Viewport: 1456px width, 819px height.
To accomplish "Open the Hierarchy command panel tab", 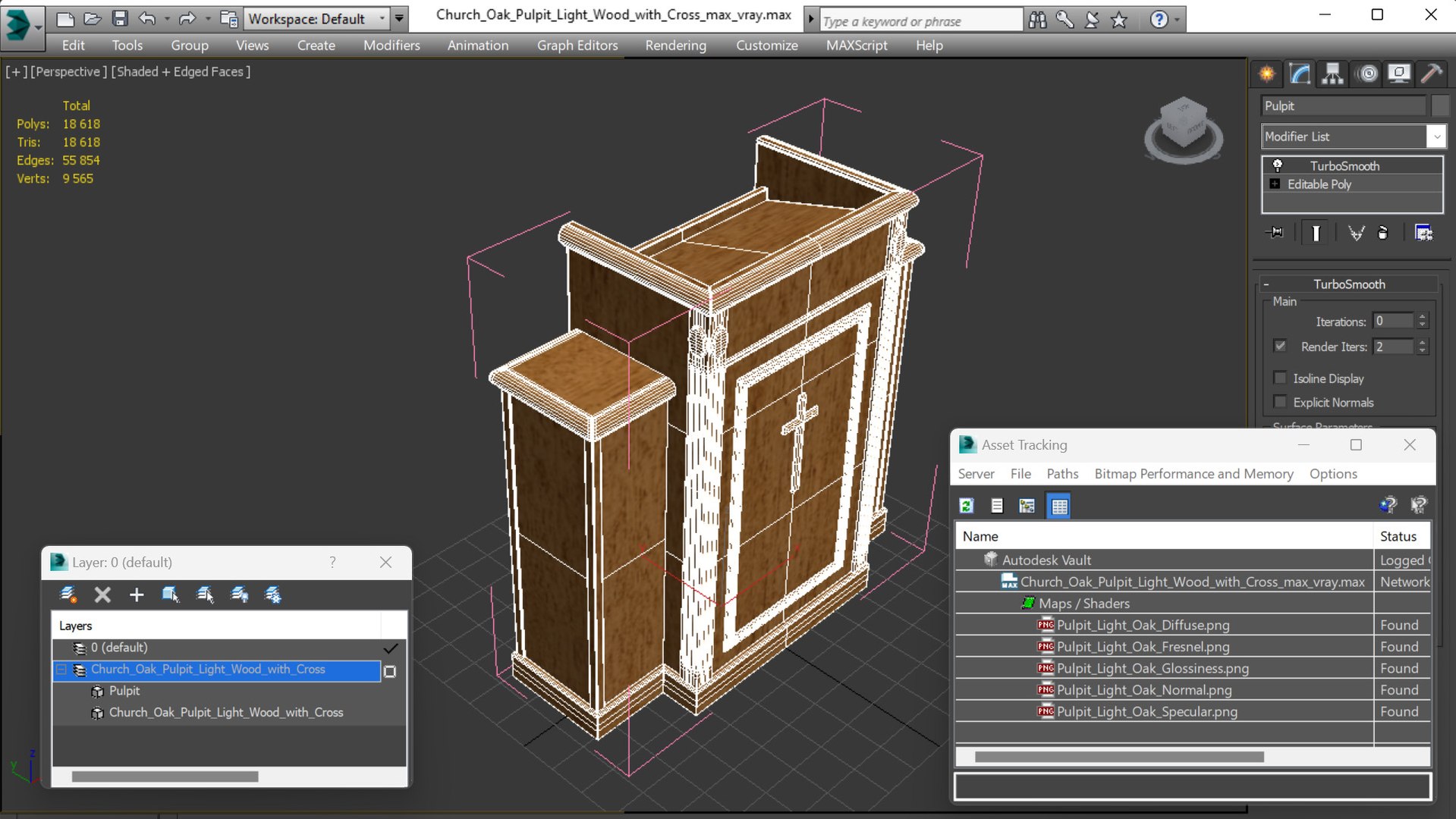I will [1332, 74].
